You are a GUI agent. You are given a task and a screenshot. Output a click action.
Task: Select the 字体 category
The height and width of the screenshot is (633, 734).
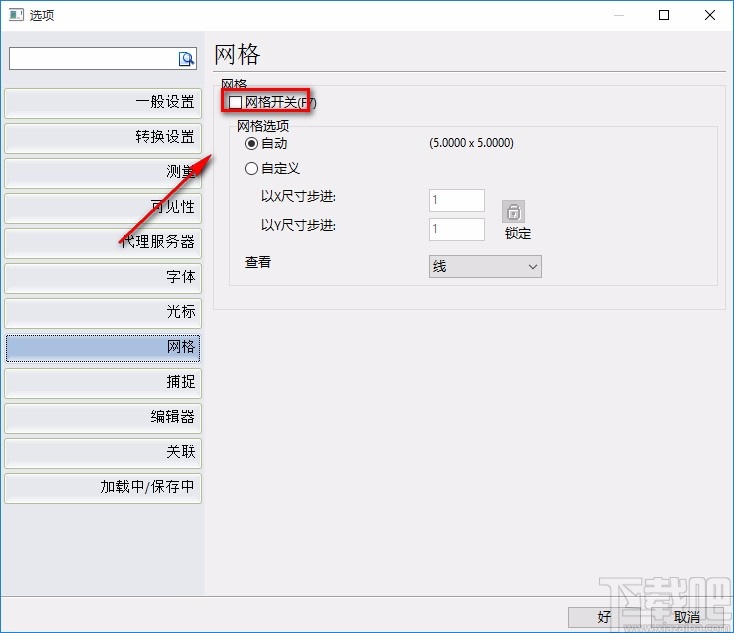103,277
